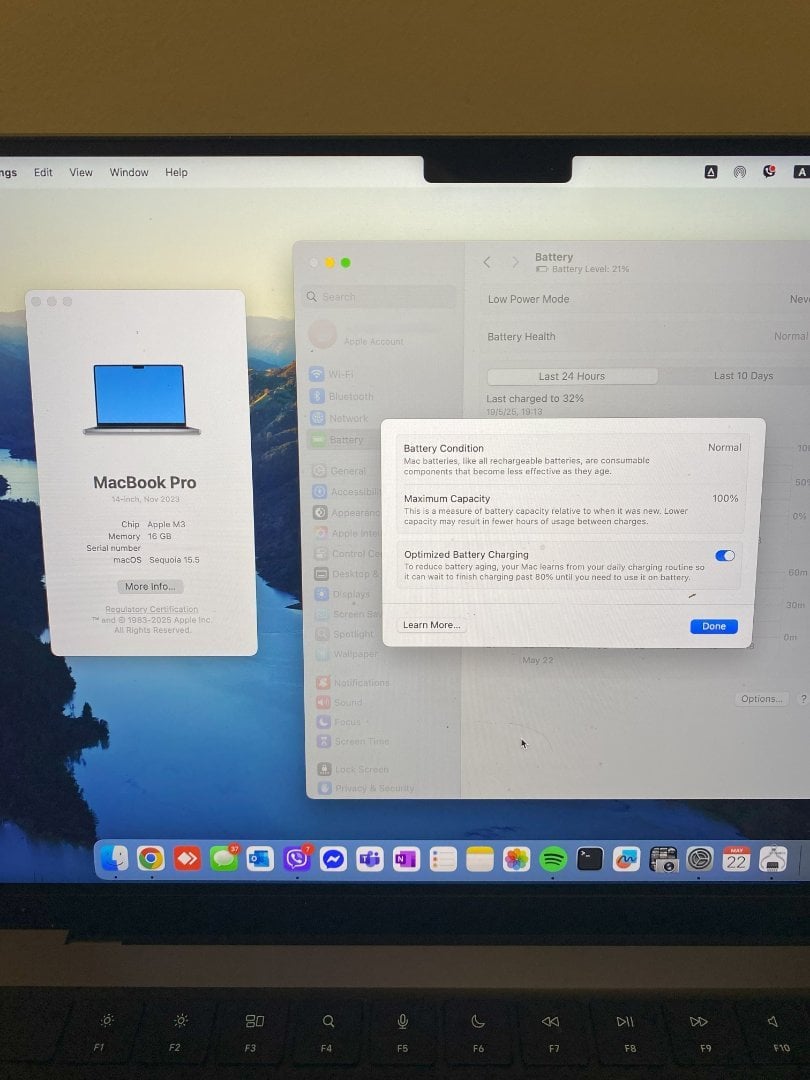Open Finder from the Dock
This screenshot has width=810, height=1080.
point(114,858)
